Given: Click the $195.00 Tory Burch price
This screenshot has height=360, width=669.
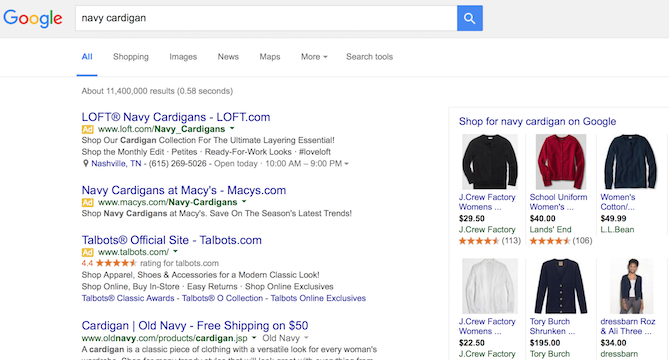Looking at the screenshot, I should pyautogui.click(x=545, y=343).
